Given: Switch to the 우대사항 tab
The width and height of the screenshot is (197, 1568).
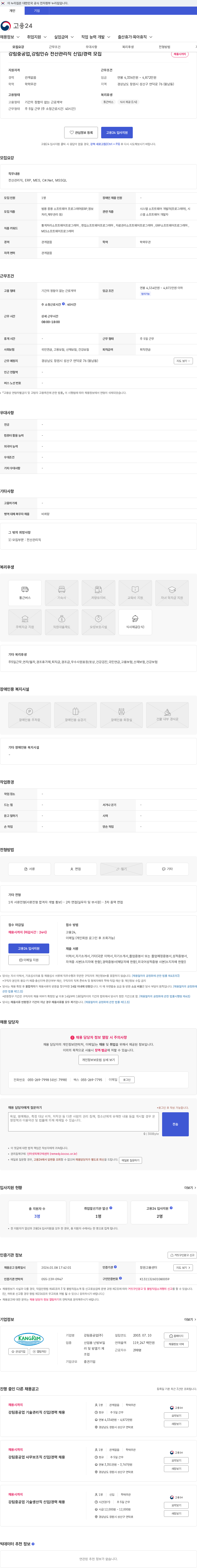Looking at the screenshot, I should click(91, 47).
